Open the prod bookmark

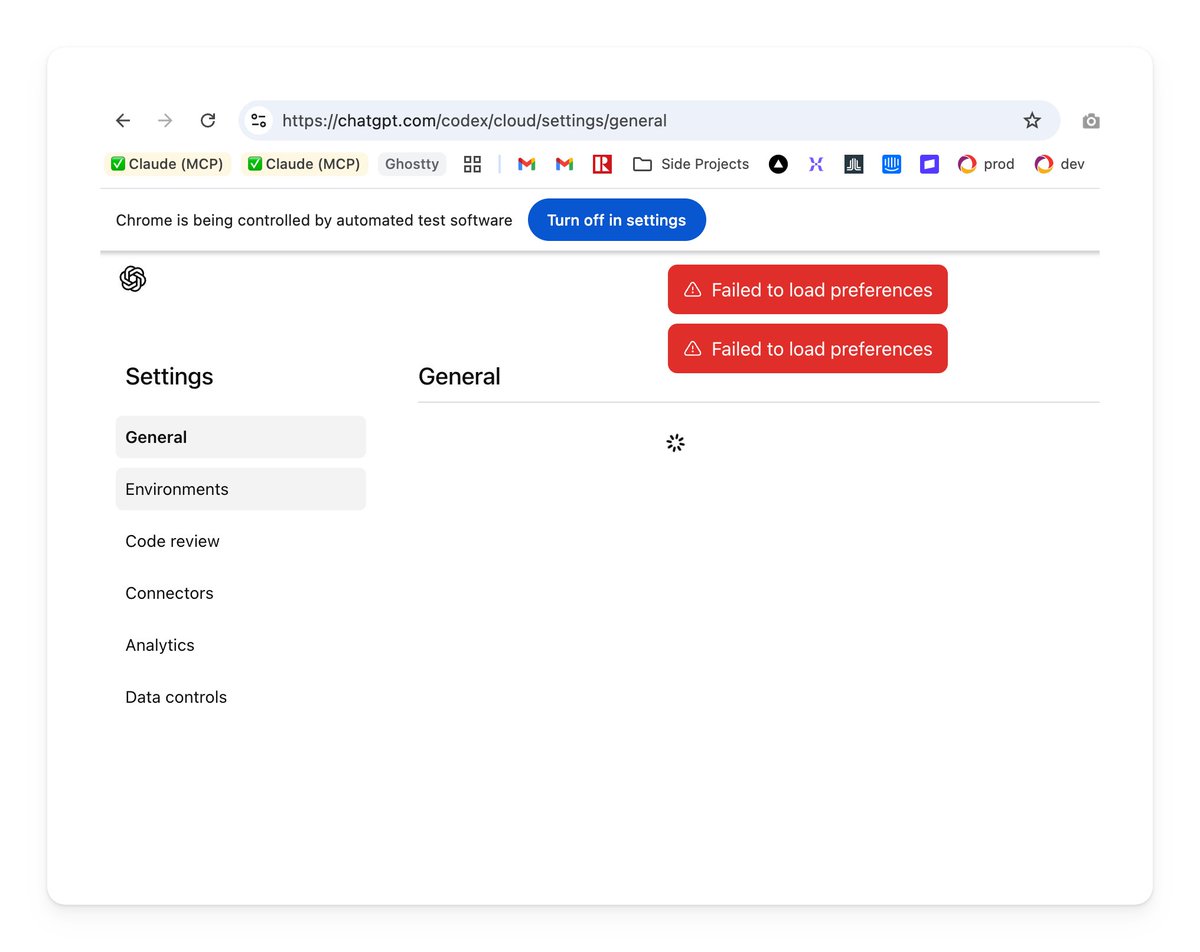(x=986, y=164)
